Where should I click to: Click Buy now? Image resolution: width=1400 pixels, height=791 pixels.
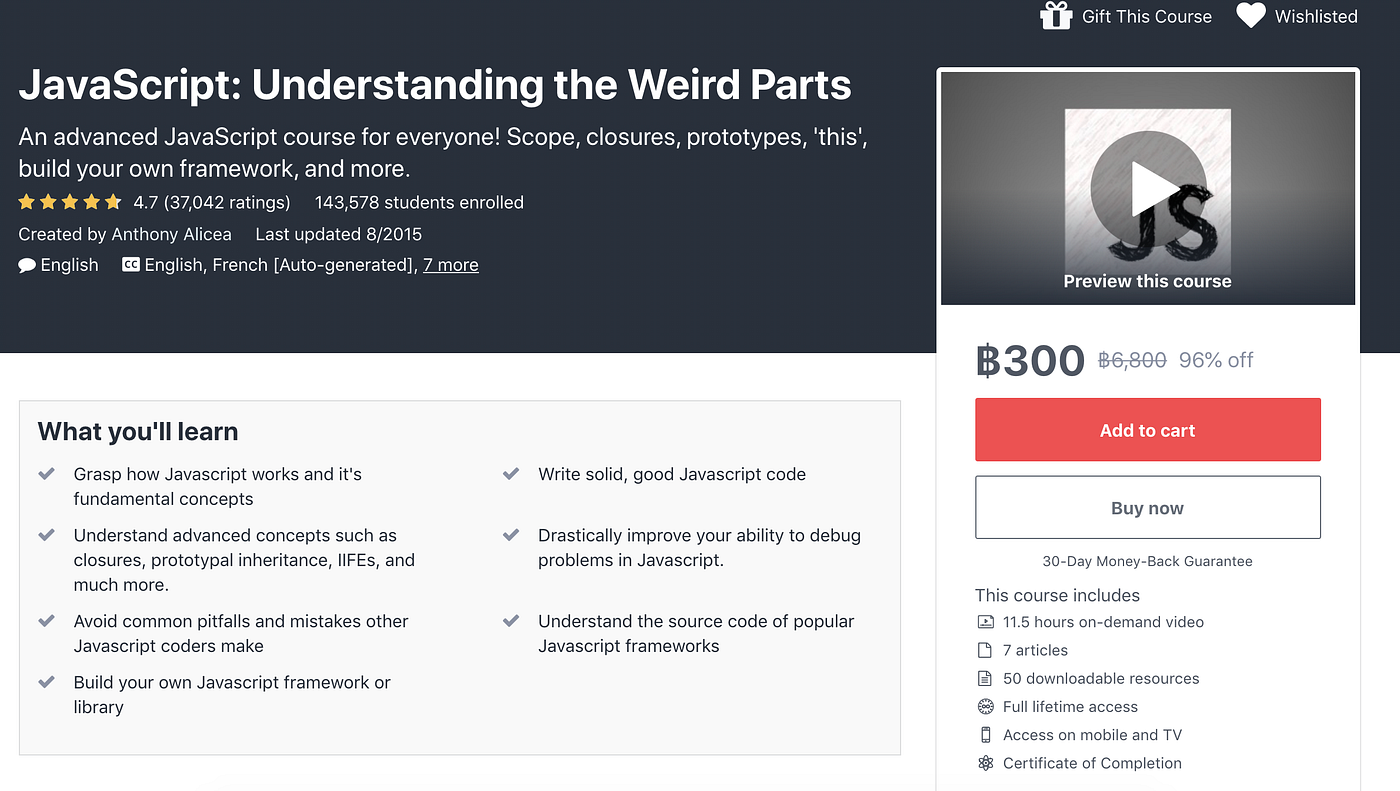tap(1147, 507)
